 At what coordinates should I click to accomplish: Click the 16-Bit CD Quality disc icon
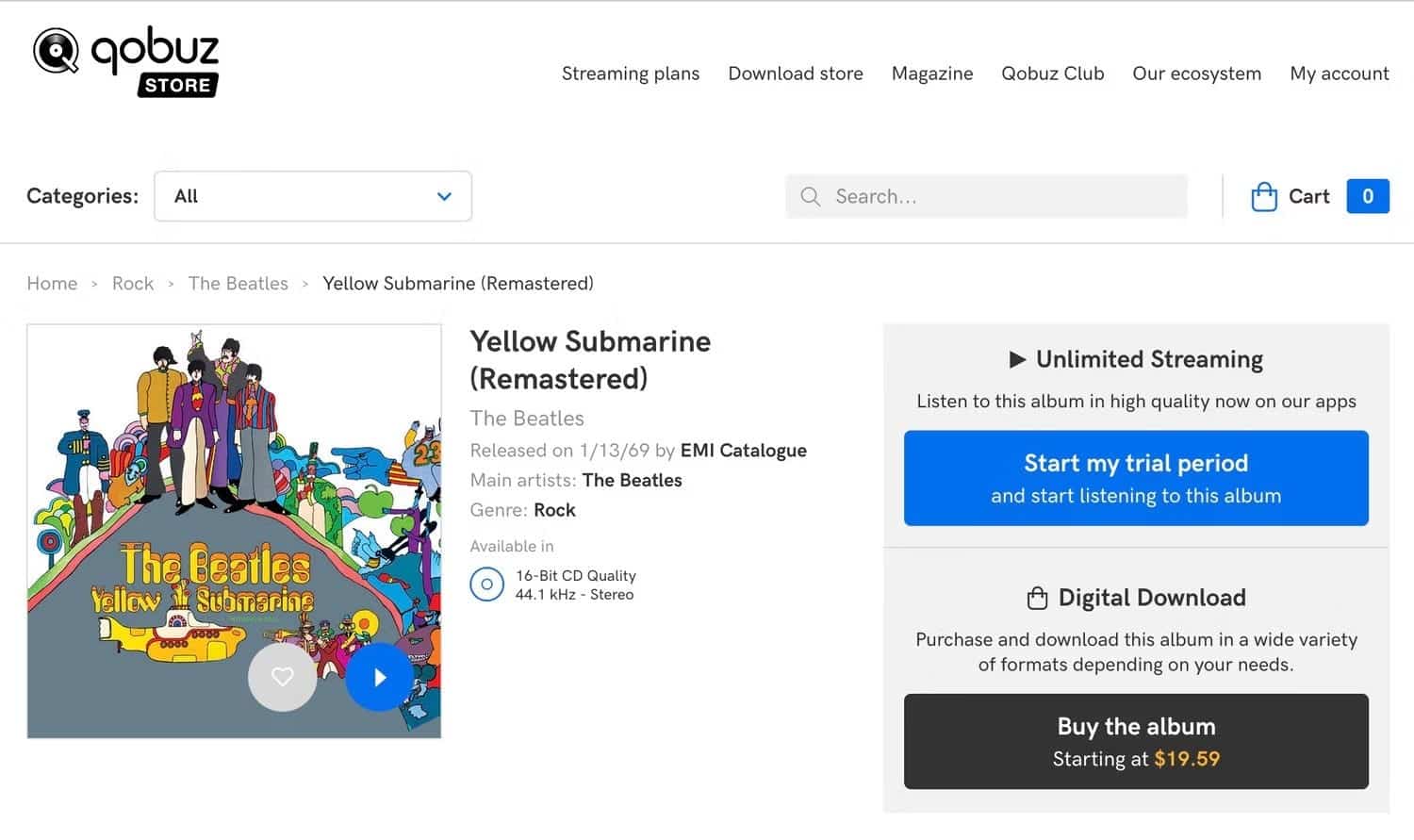(x=486, y=585)
